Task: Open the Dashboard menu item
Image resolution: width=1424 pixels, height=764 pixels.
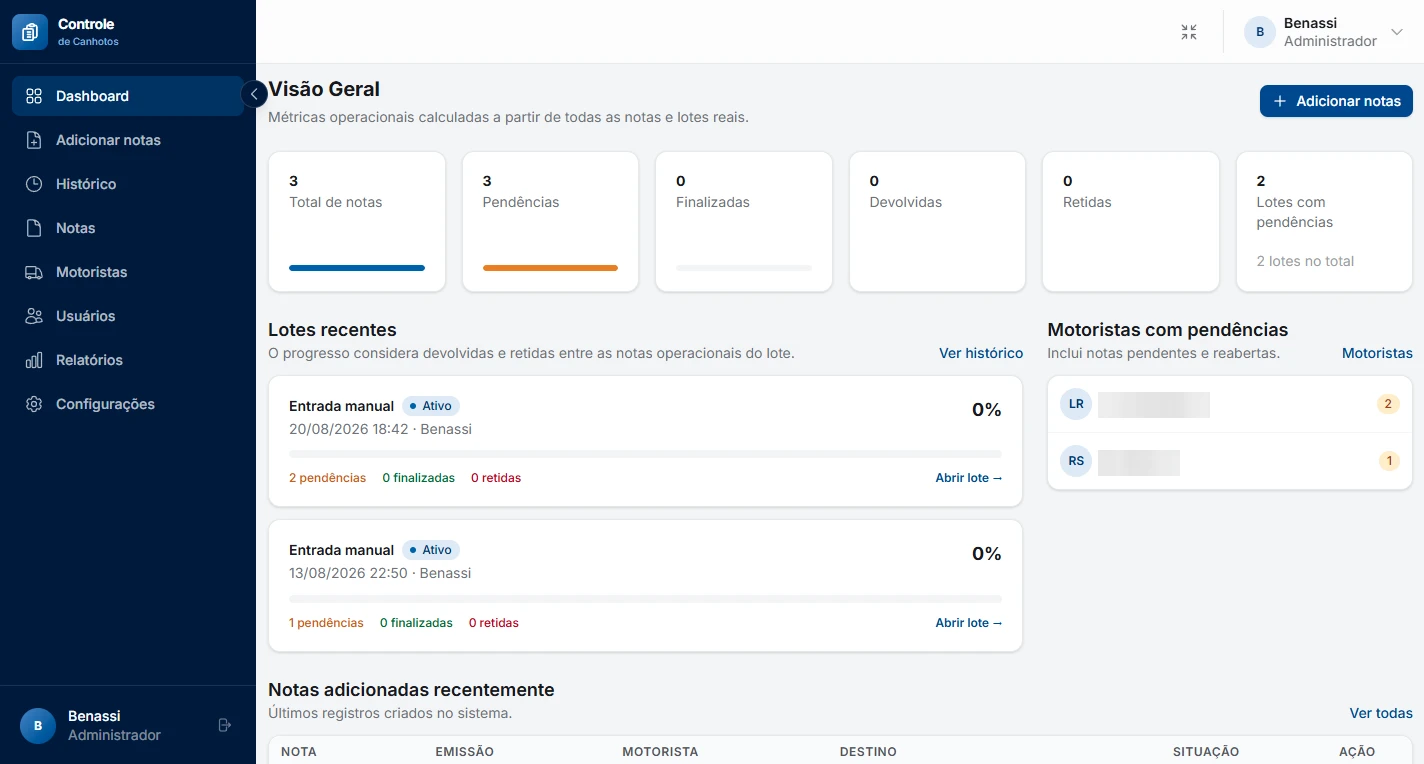Action: click(128, 96)
